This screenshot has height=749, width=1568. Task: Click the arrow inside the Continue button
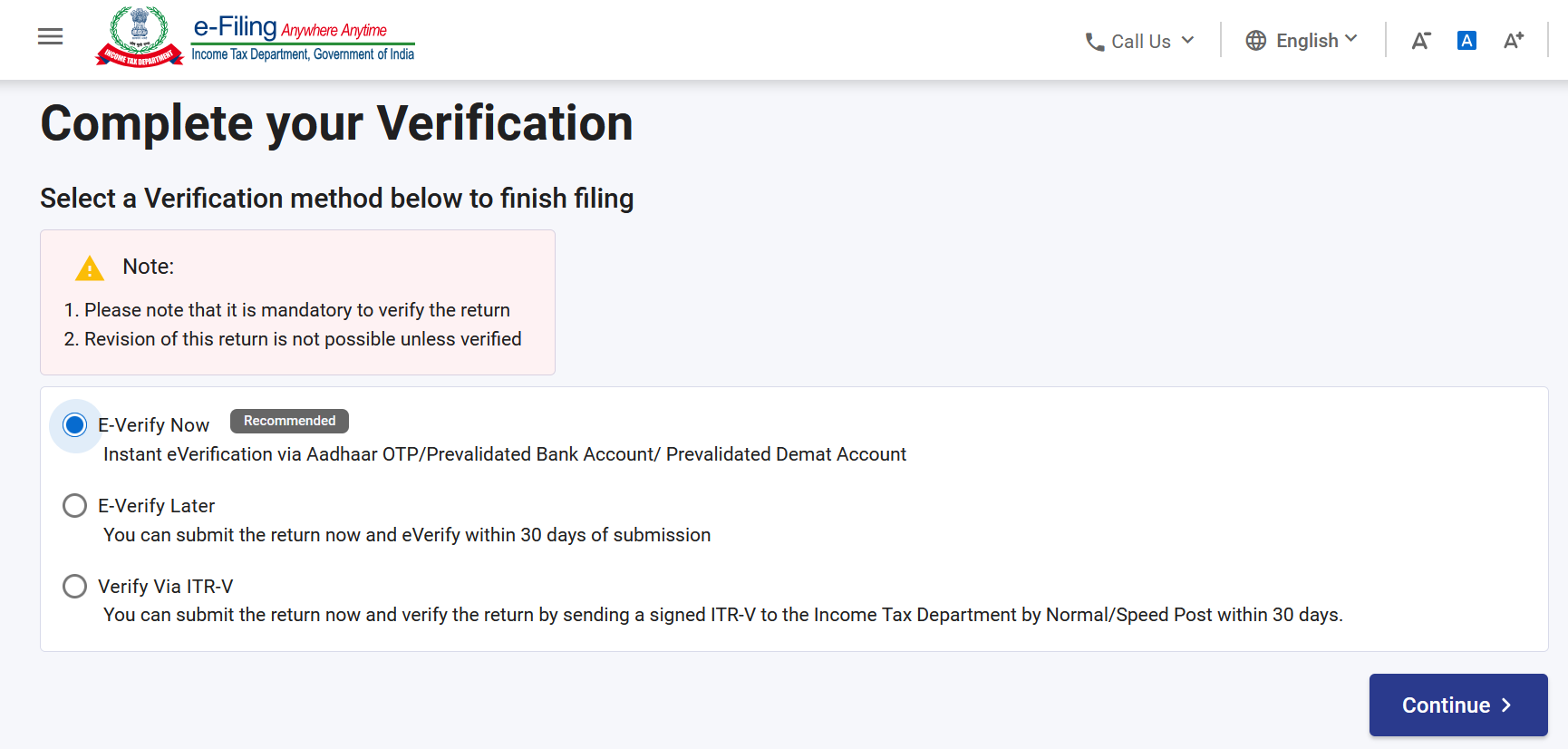tap(1506, 705)
